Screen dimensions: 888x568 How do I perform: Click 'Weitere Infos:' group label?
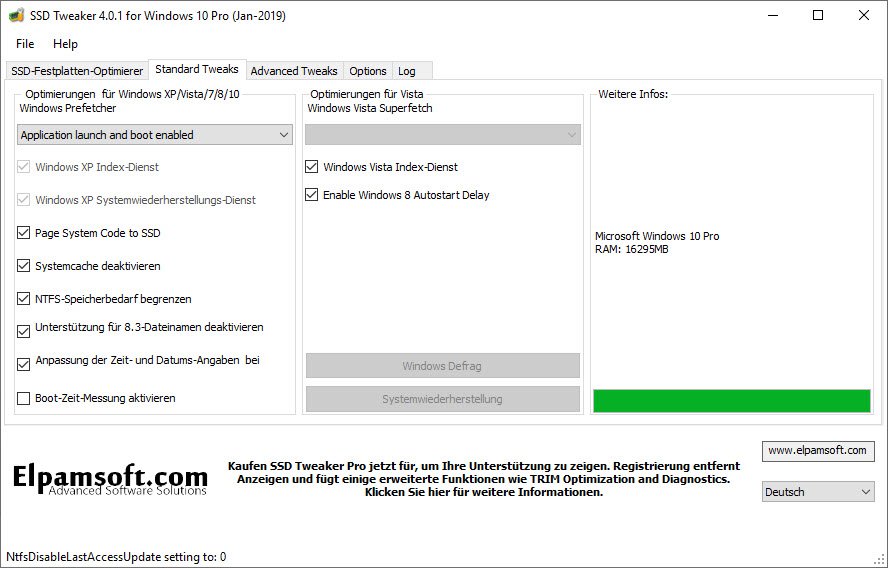pos(633,94)
